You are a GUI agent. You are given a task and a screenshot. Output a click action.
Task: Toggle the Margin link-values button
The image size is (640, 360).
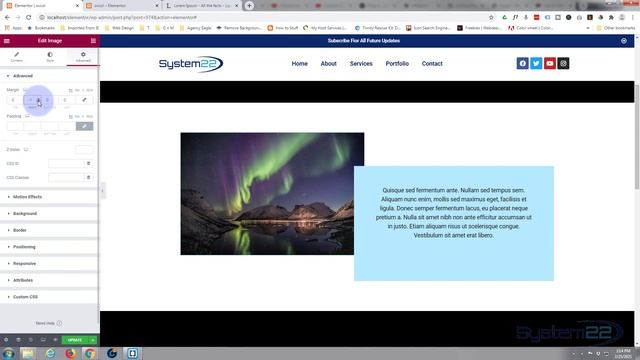[84, 100]
